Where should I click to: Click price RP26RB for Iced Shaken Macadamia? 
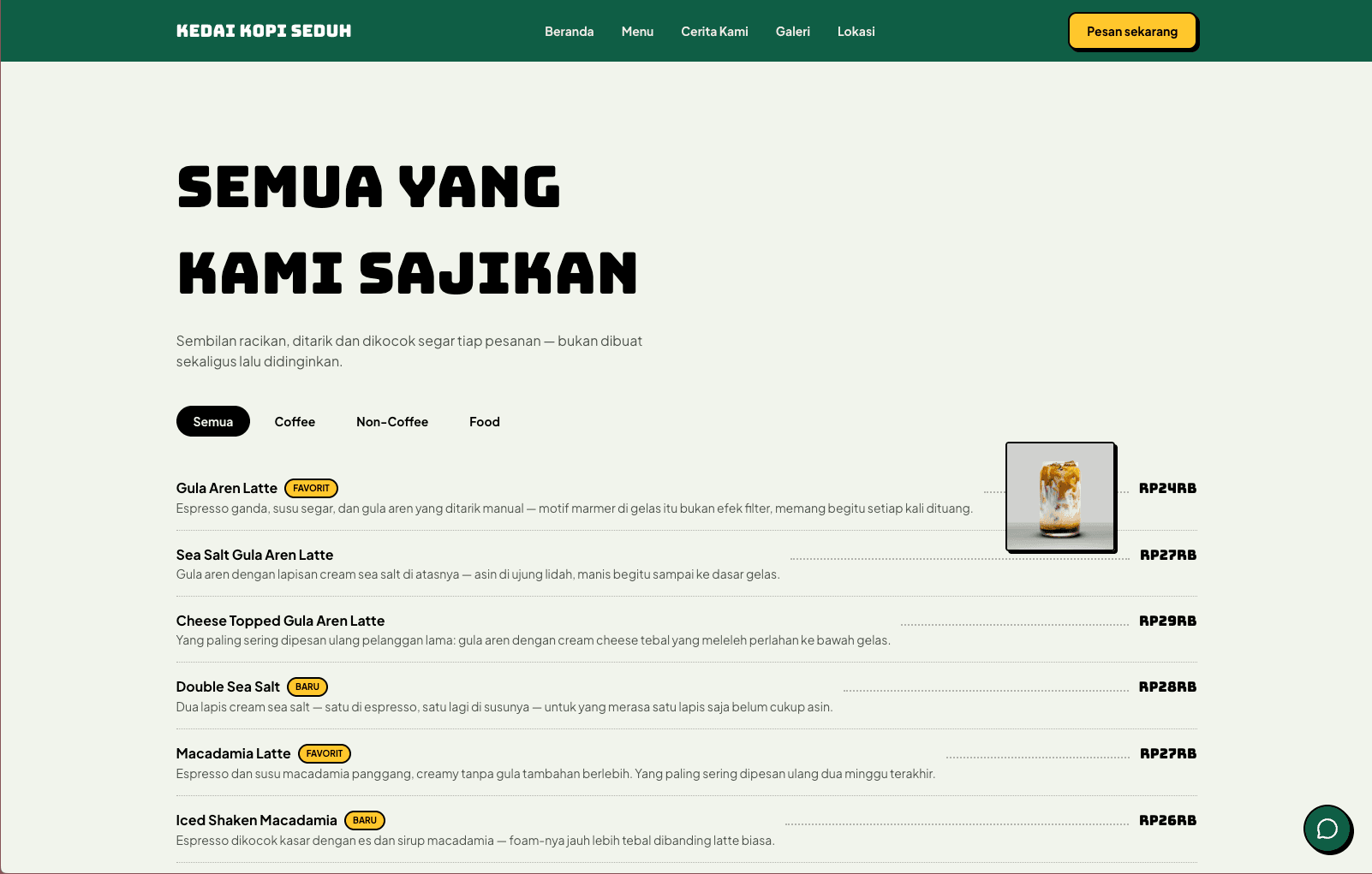click(1167, 820)
